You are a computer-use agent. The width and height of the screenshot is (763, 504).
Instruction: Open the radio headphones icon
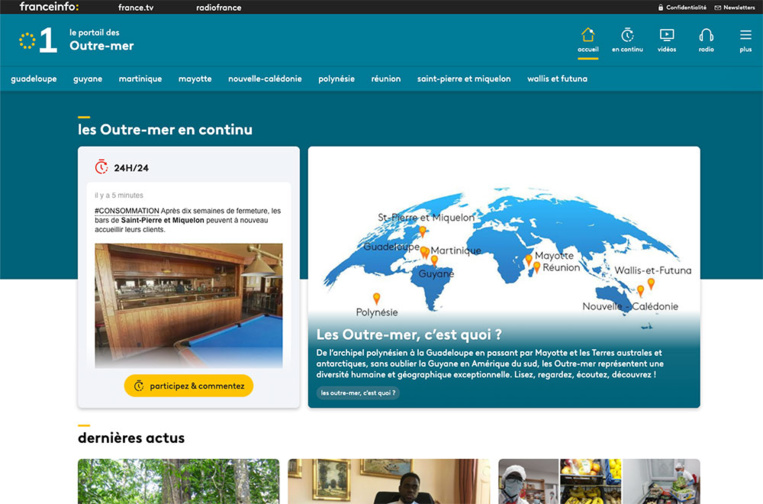pos(706,36)
